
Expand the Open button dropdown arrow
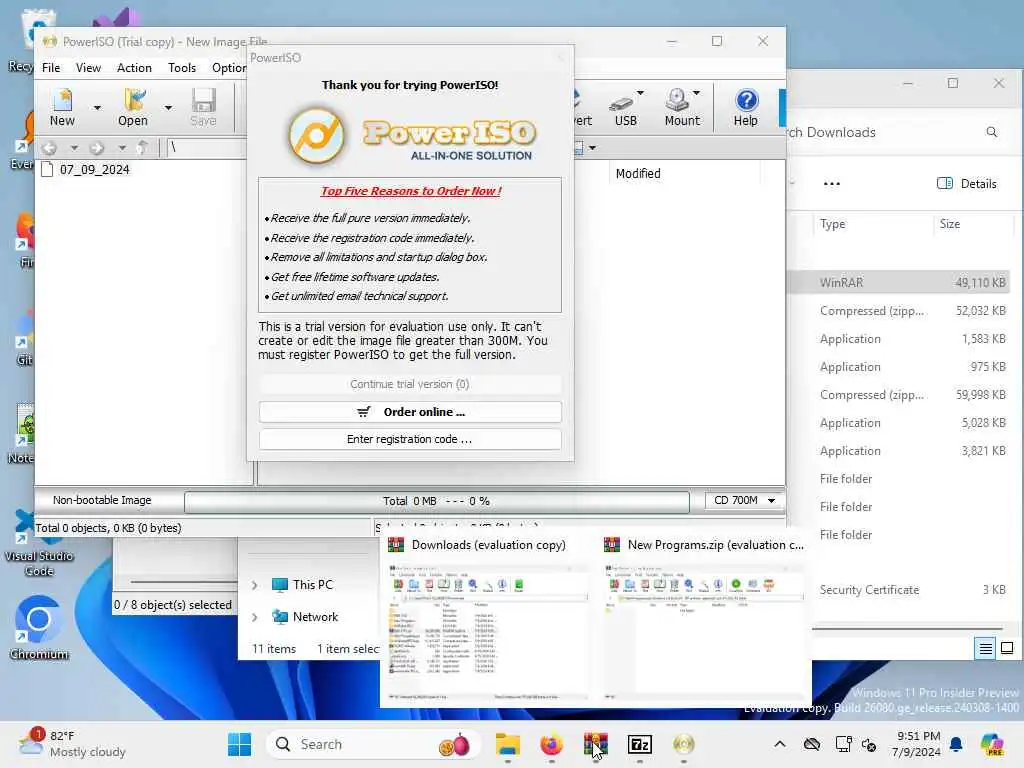click(168, 108)
